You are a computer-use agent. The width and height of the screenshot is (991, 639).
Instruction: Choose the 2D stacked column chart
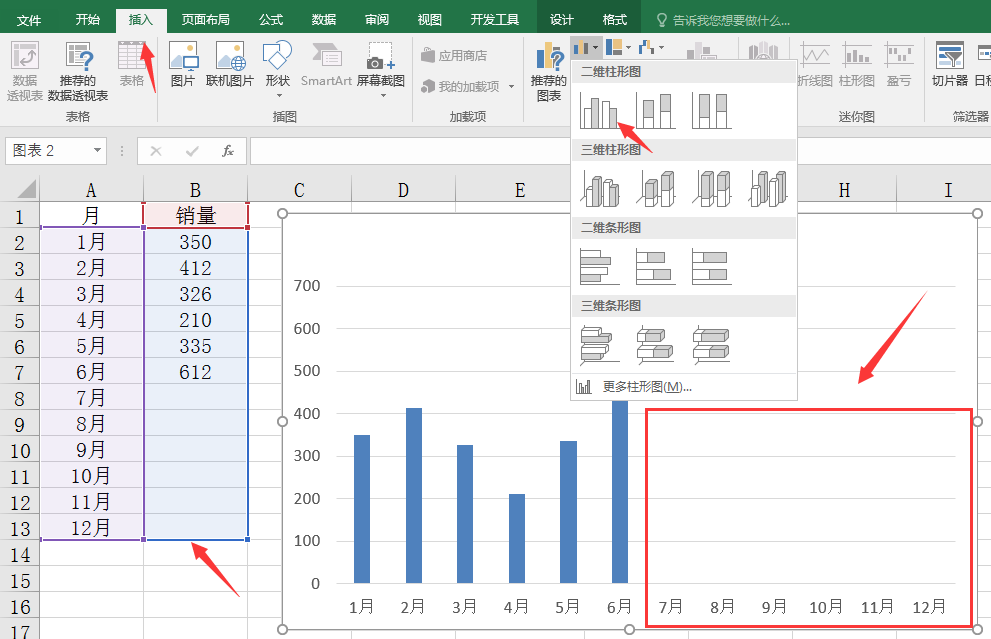[x=655, y=111]
